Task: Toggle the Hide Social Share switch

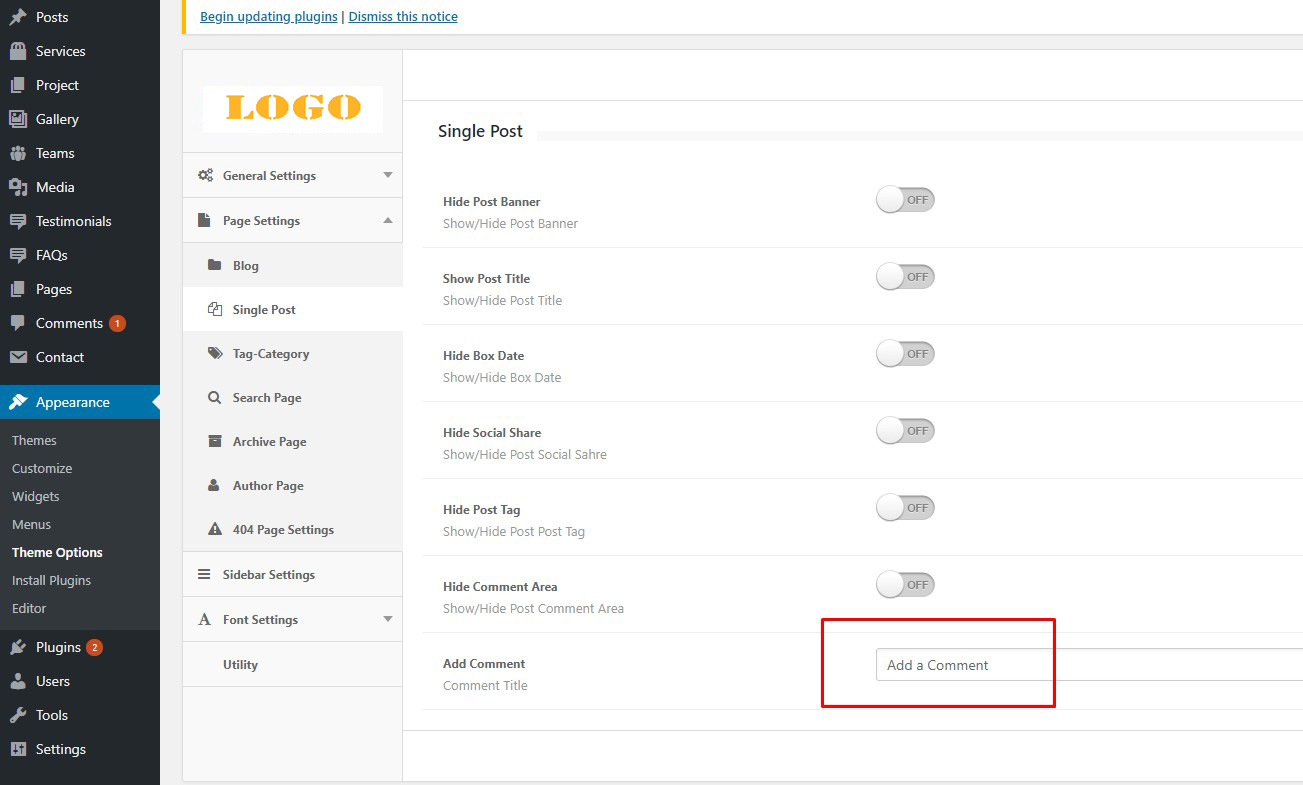Action: (905, 431)
